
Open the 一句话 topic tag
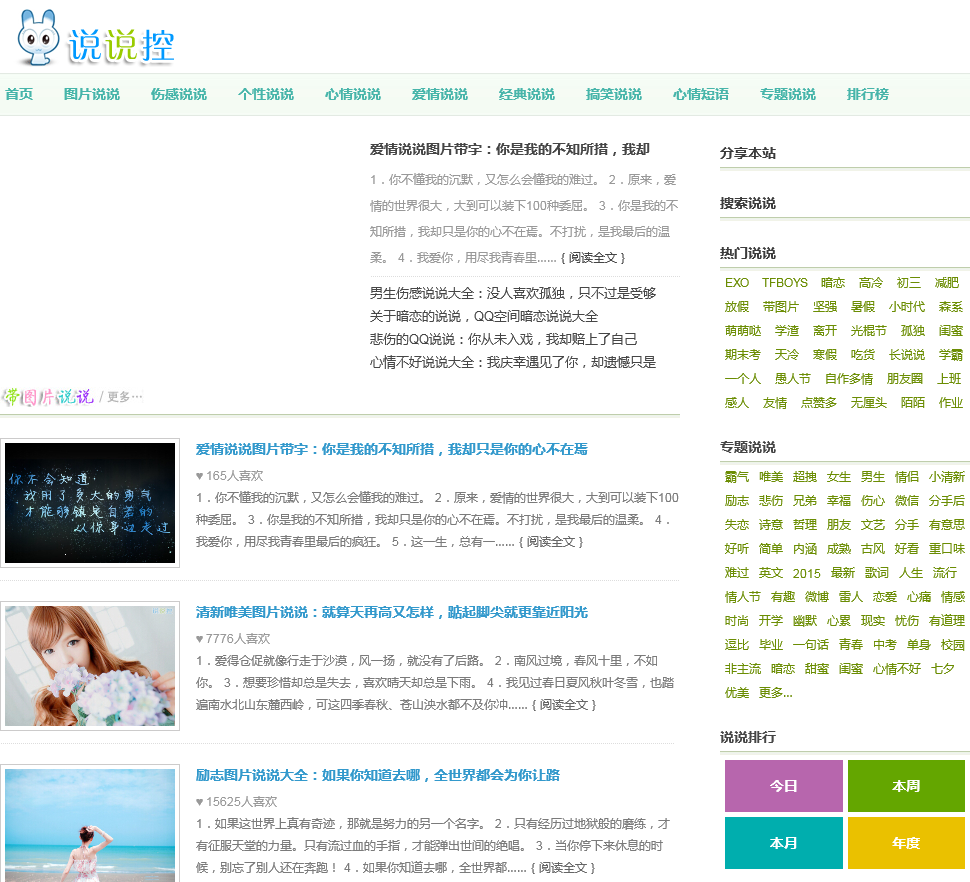pos(810,644)
